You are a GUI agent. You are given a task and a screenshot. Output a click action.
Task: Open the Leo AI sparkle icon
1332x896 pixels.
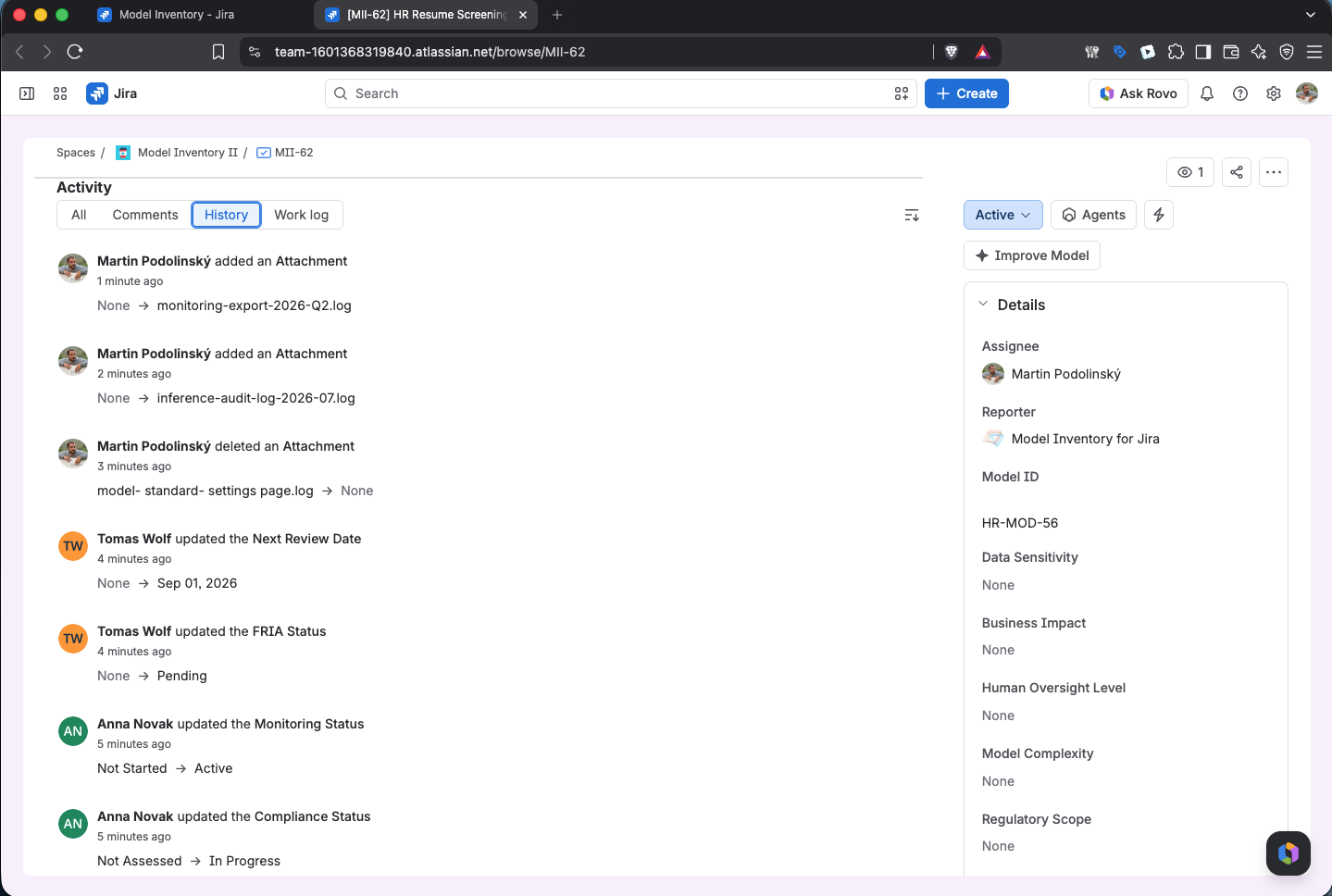(1259, 52)
